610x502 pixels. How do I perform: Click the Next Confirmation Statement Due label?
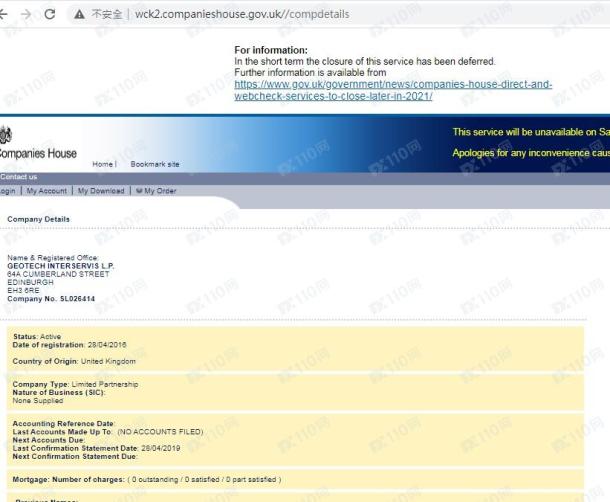(75, 456)
